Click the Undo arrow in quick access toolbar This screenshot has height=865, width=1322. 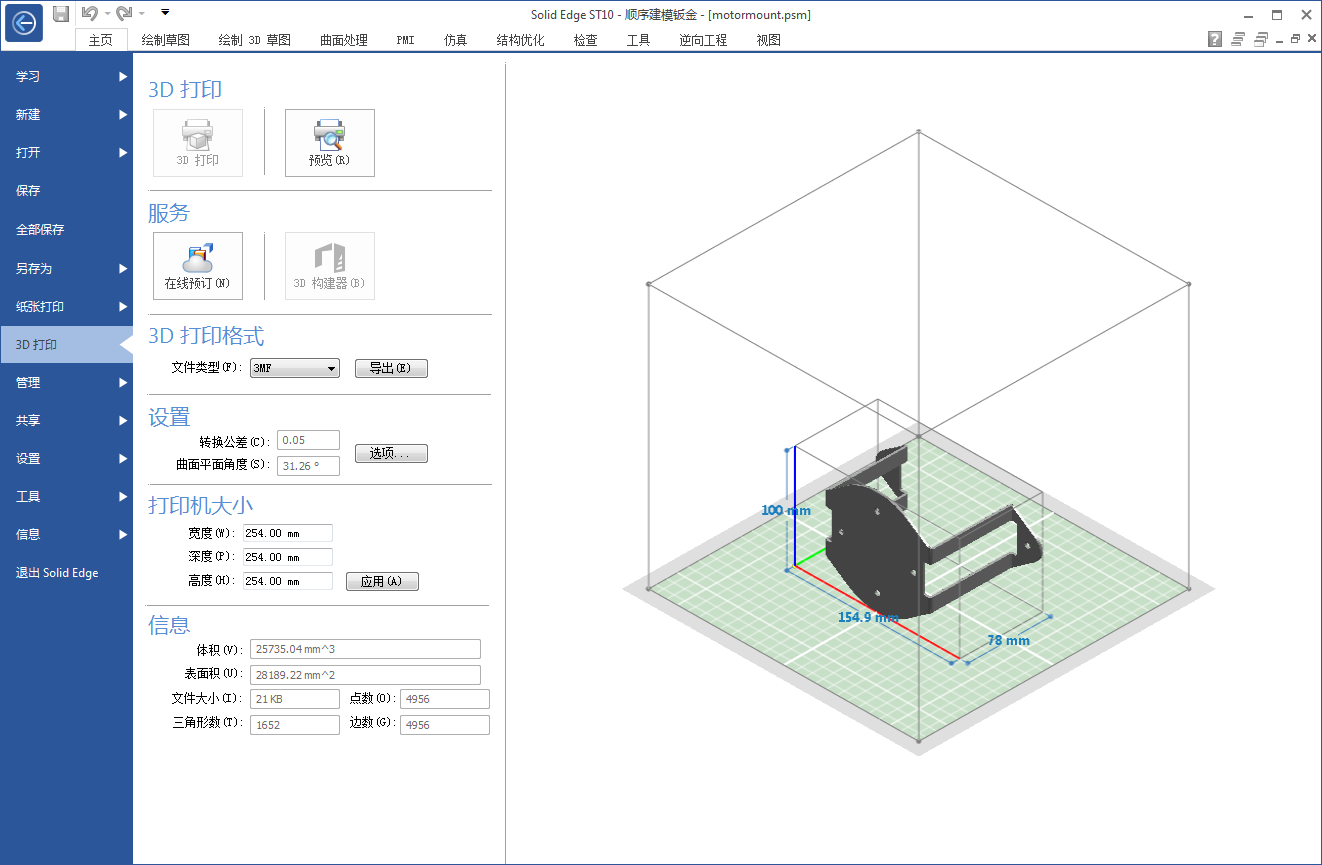[x=89, y=13]
